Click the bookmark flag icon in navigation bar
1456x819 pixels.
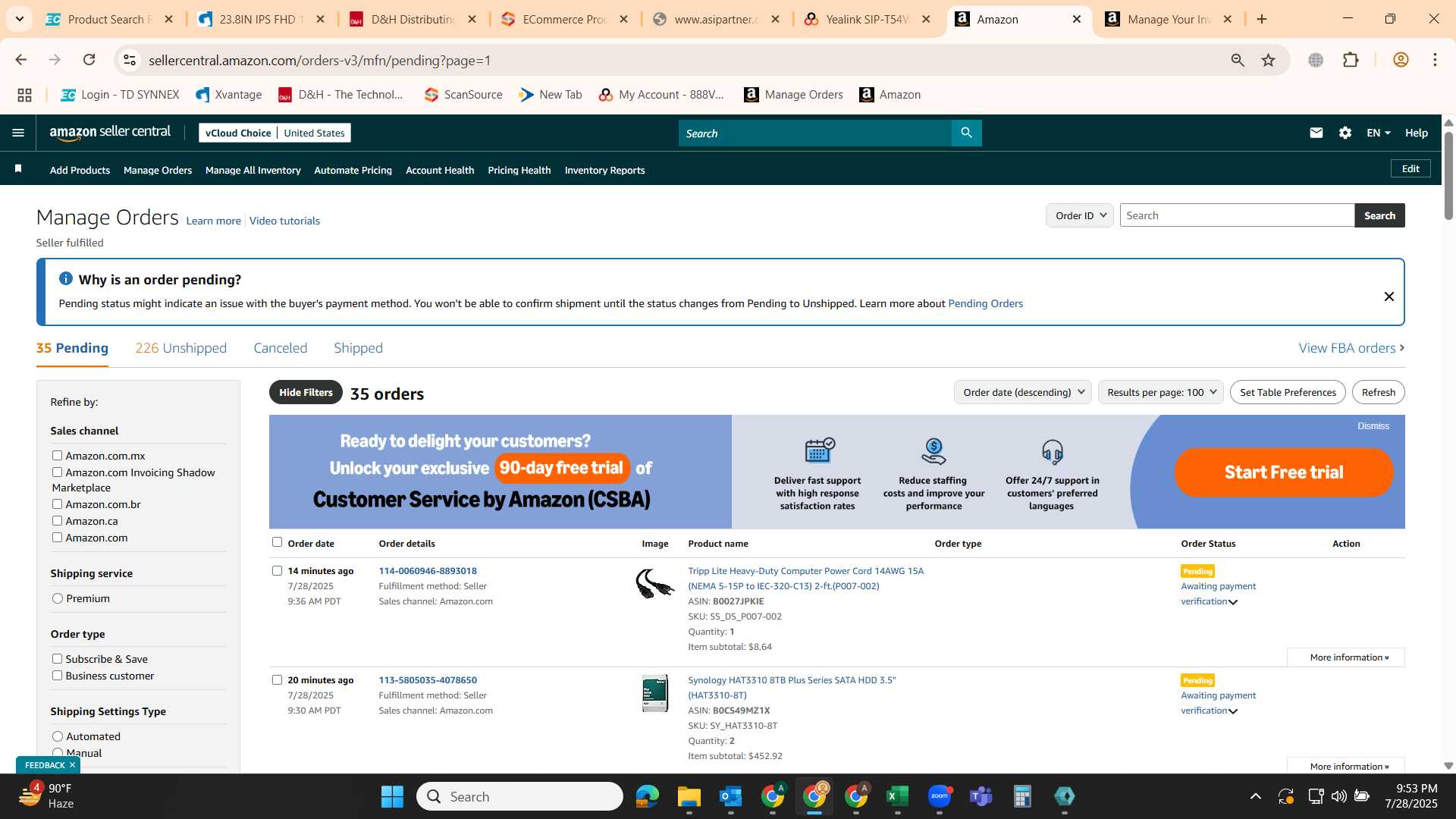18,169
